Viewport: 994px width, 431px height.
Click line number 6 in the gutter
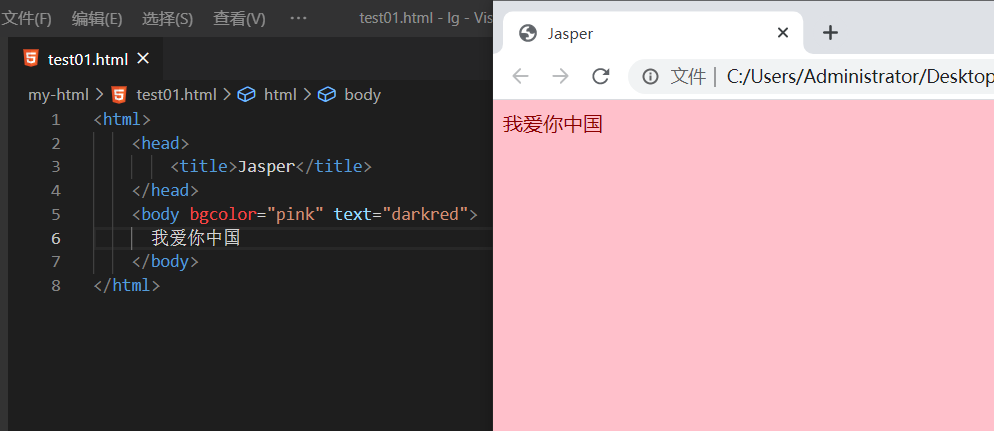pyautogui.click(x=55, y=238)
